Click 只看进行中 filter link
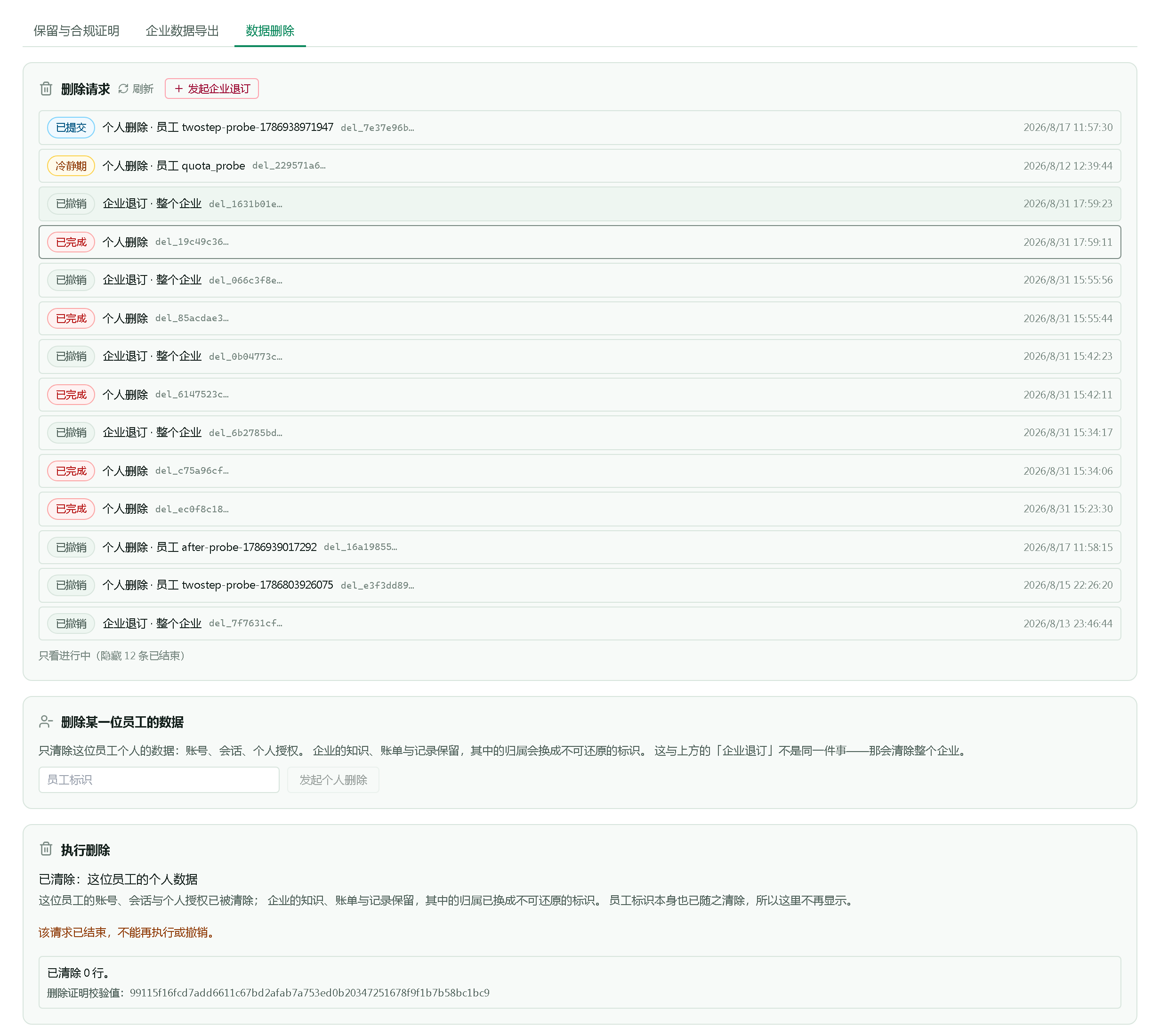This screenshot has width=1160, height=1036. (x=112, y=656)
